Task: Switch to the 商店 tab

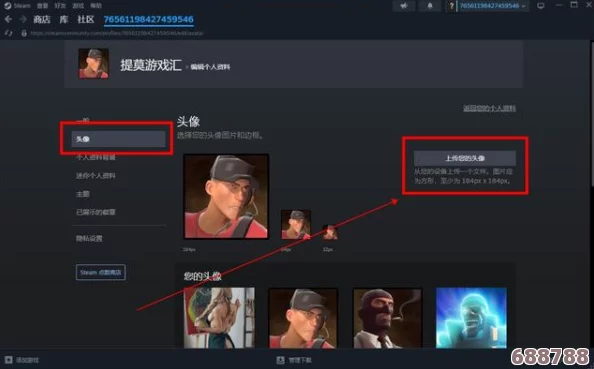Action: click(x=42, y=19)
